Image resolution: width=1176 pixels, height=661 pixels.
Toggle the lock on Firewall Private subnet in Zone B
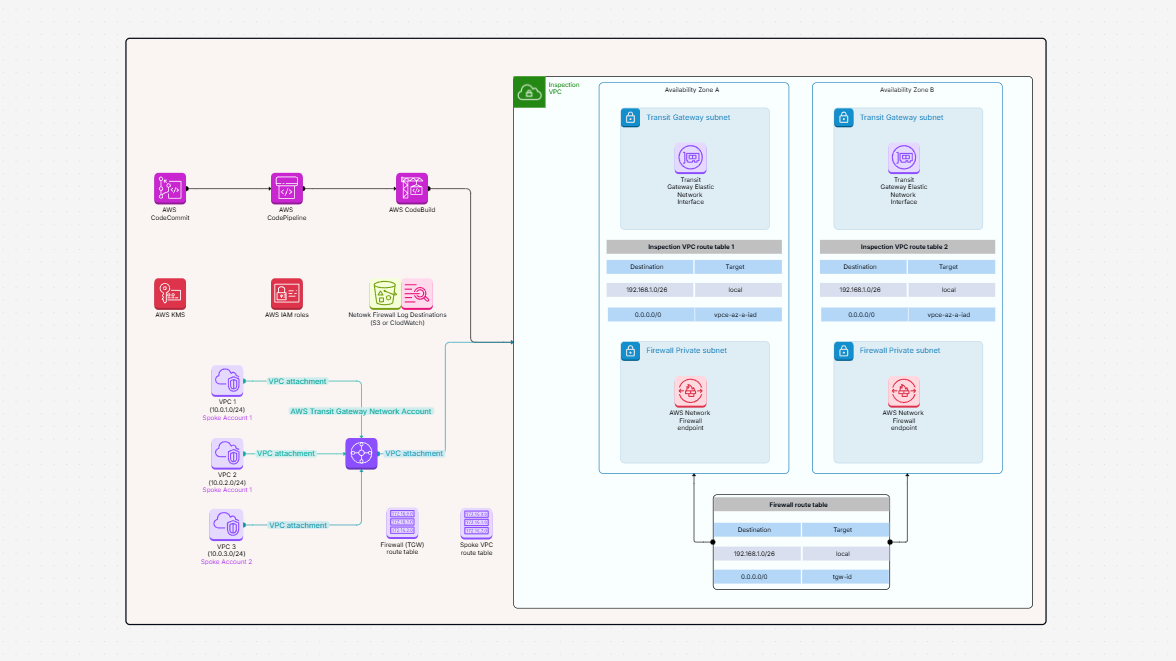843,351
